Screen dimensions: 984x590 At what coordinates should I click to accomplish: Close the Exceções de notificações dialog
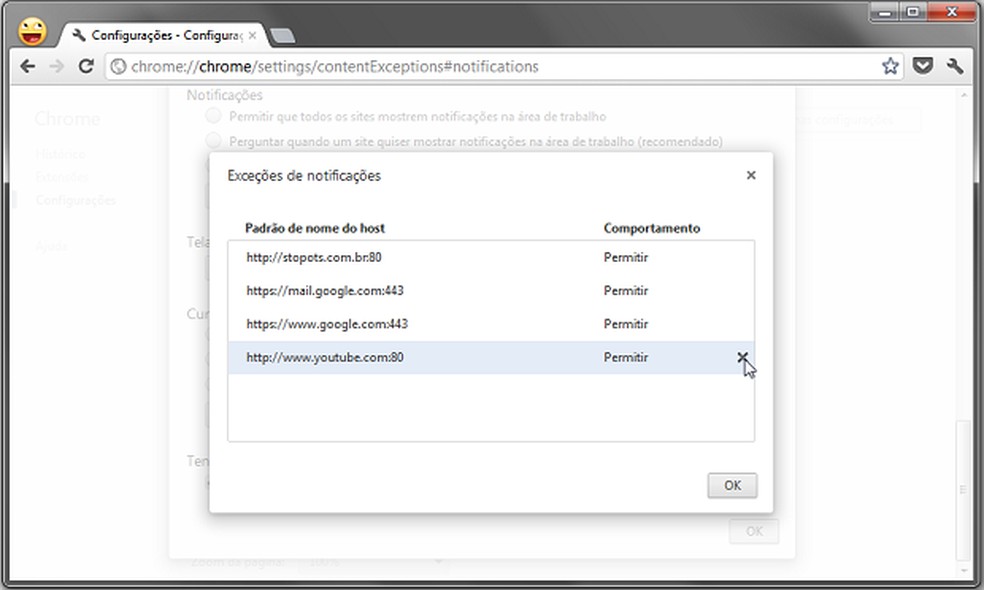(751, 175)
